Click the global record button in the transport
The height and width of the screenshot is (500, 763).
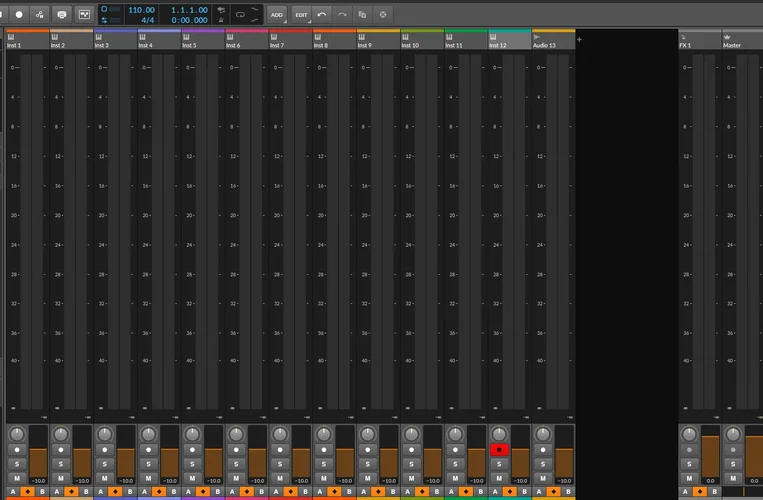tap(18, 15)
